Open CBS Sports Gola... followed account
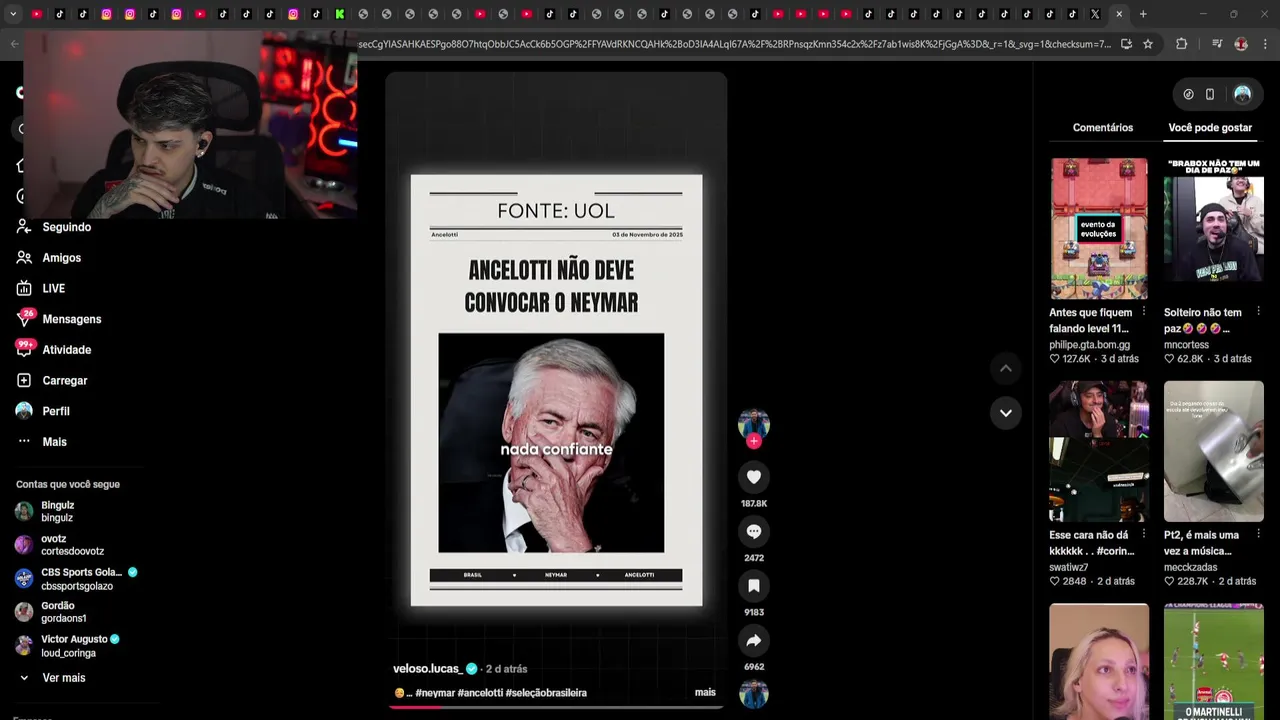1280x720 pixels. click(76, 578)
